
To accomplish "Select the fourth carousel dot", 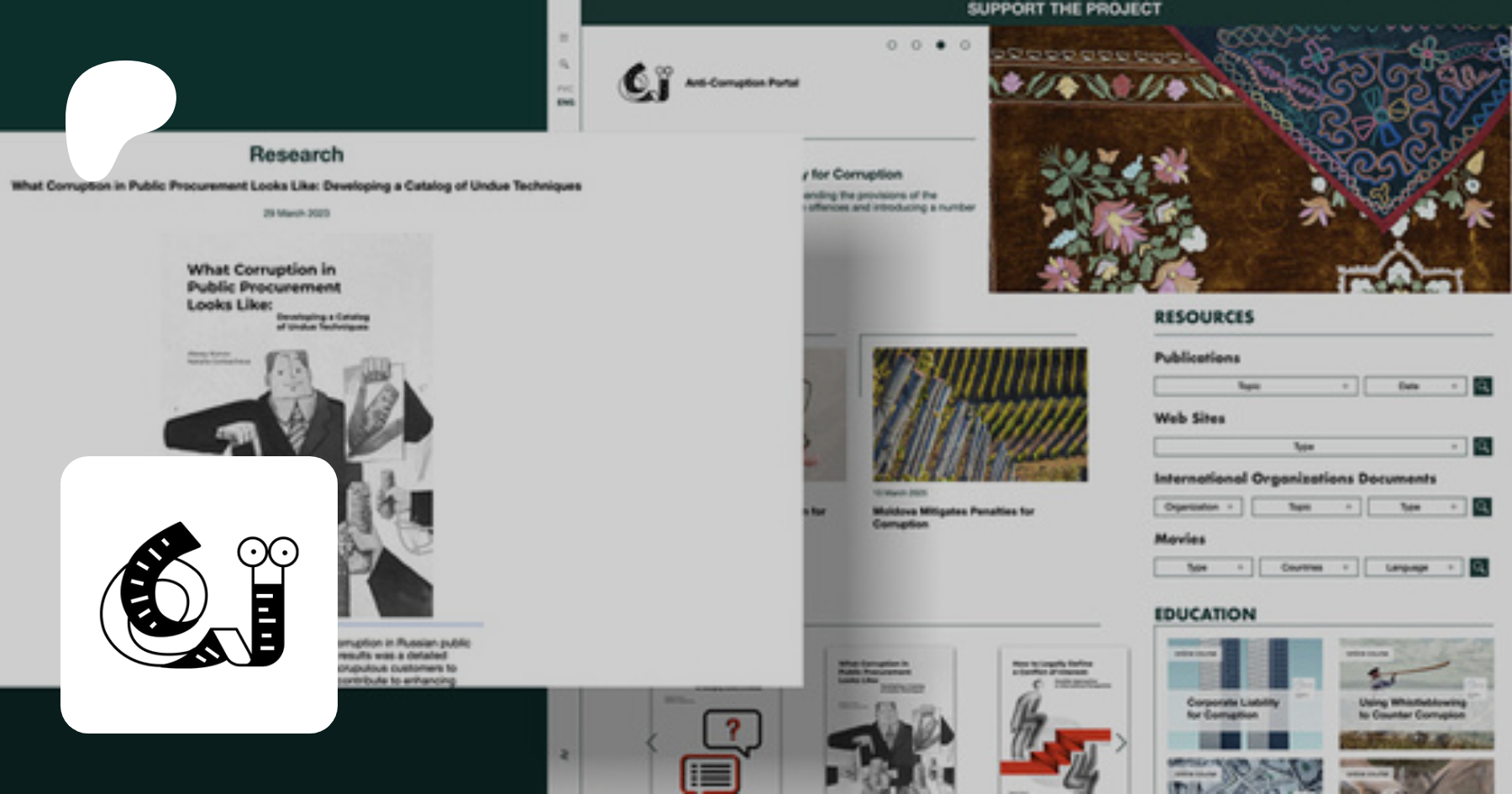I will 965,45.
